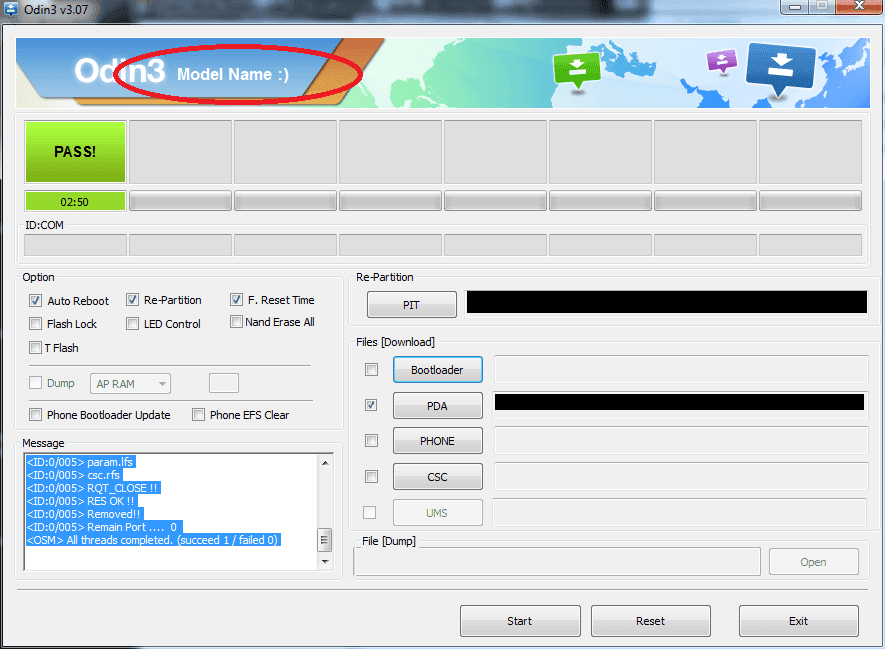Select 'All threads completed' log line
The width and height of the screenshot is (885, 649).
153,540
